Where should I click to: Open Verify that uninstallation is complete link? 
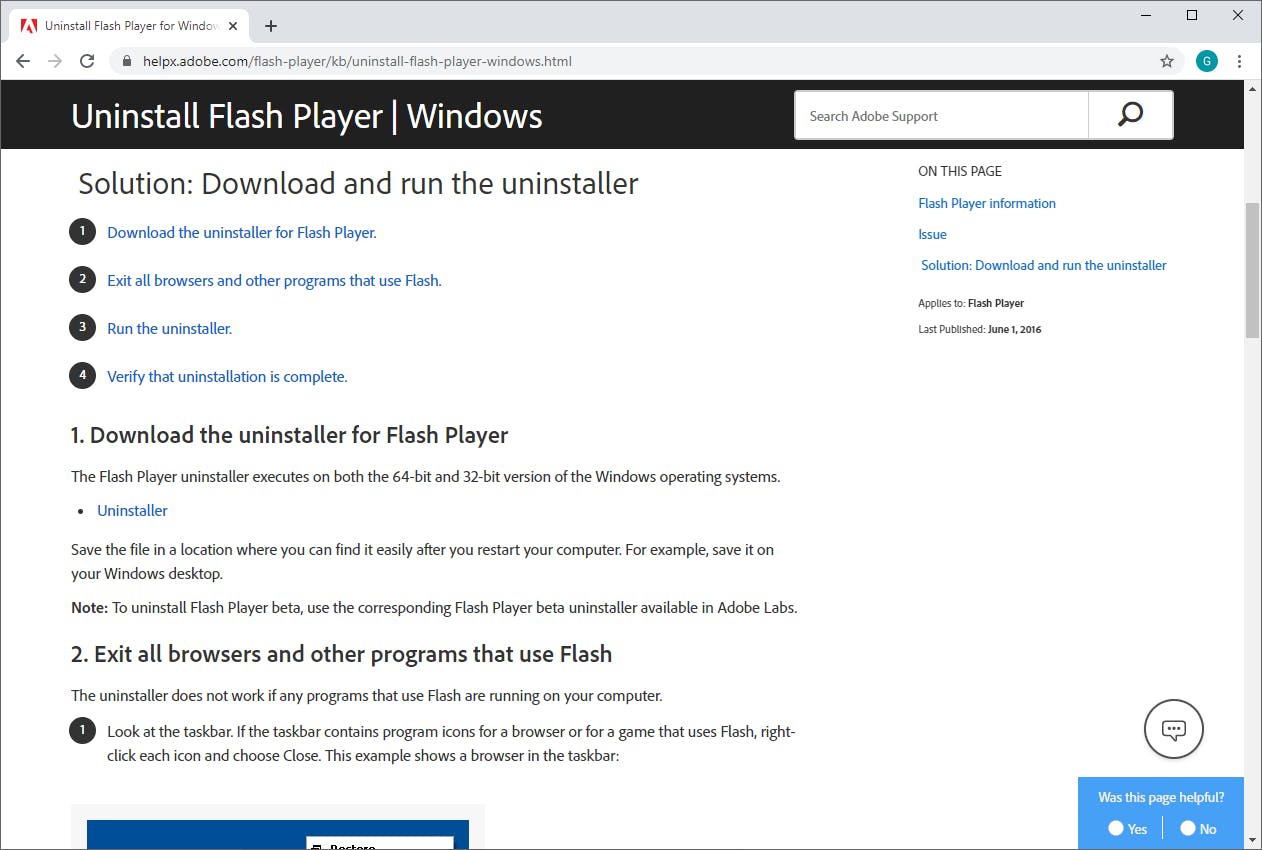point(227,376)
